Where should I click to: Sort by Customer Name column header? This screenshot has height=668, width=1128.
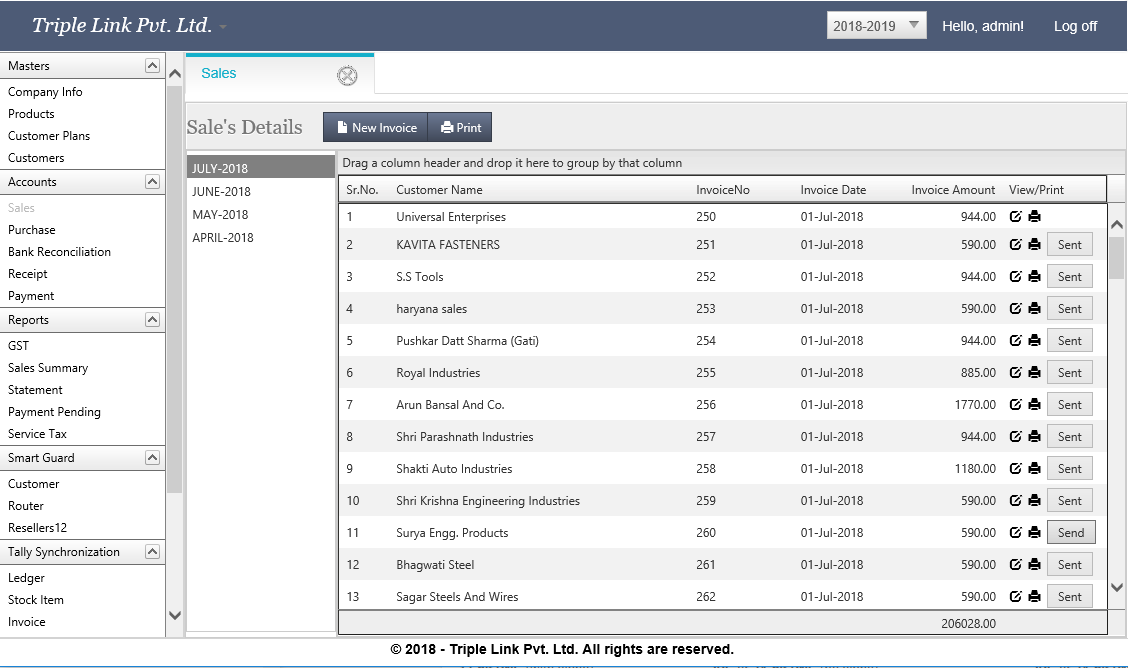440,190
